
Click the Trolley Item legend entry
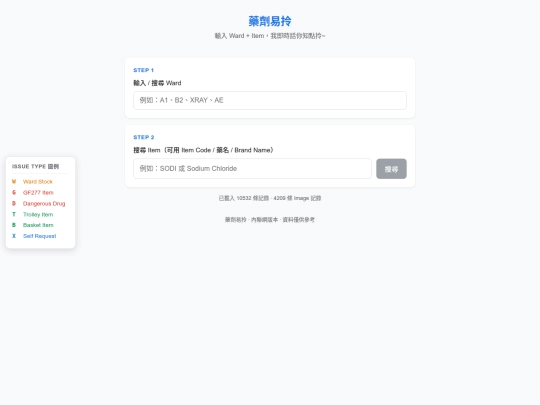click(x=38, y=215)
